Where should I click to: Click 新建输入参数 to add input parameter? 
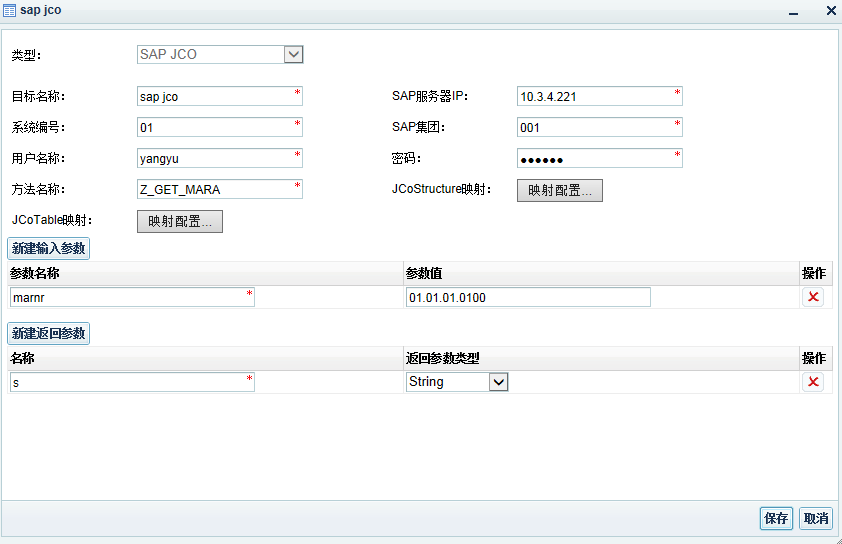click(49, 248)
